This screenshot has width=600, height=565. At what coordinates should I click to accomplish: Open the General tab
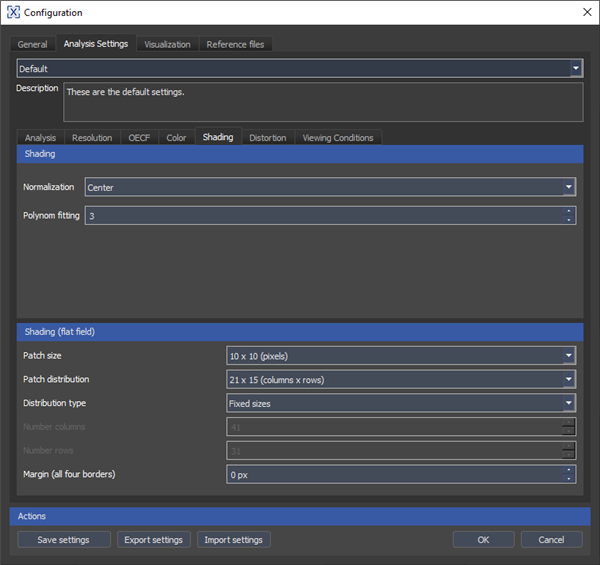point(32,44)
